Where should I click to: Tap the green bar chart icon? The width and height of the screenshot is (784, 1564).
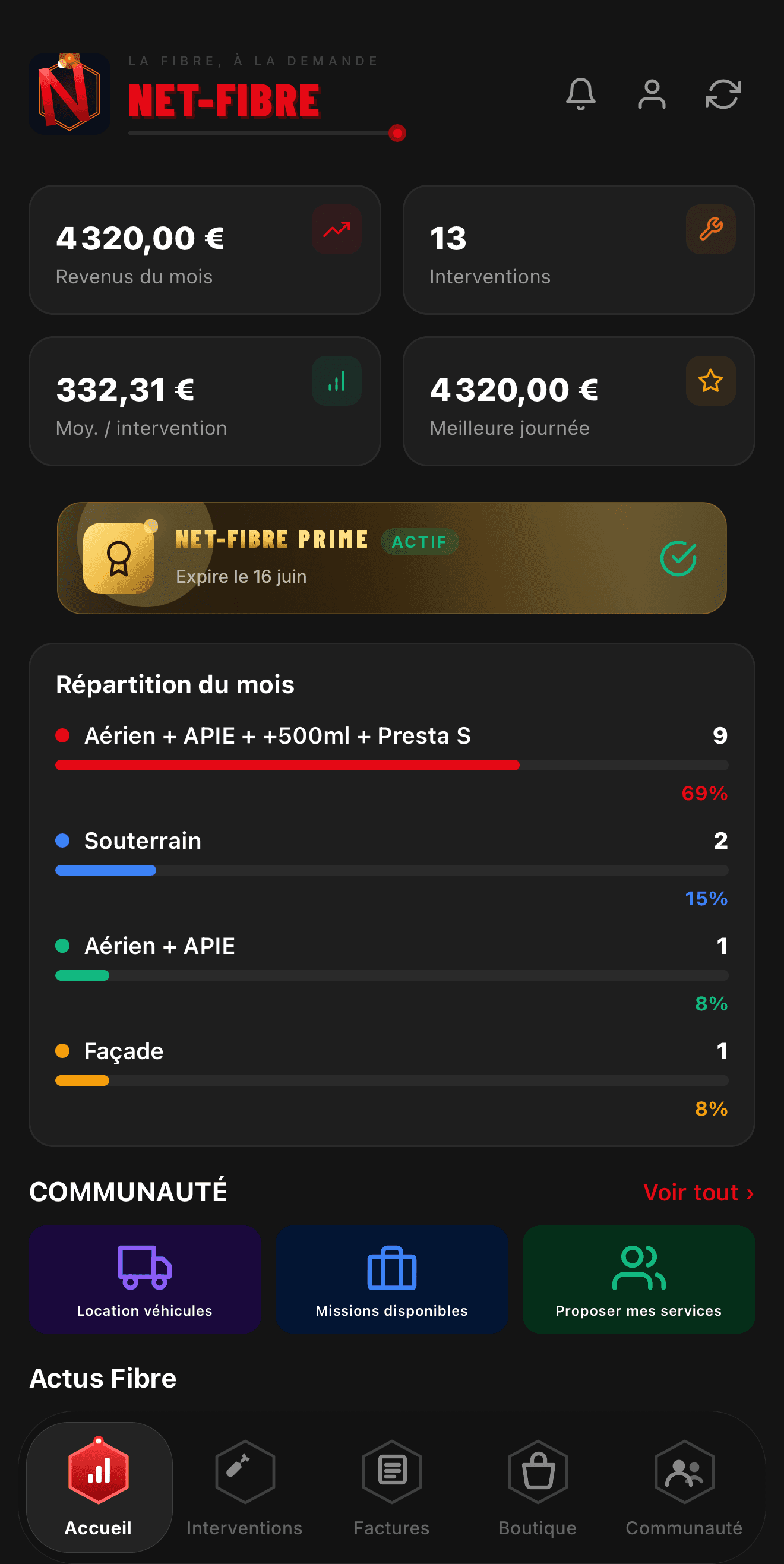click(336, 381)
